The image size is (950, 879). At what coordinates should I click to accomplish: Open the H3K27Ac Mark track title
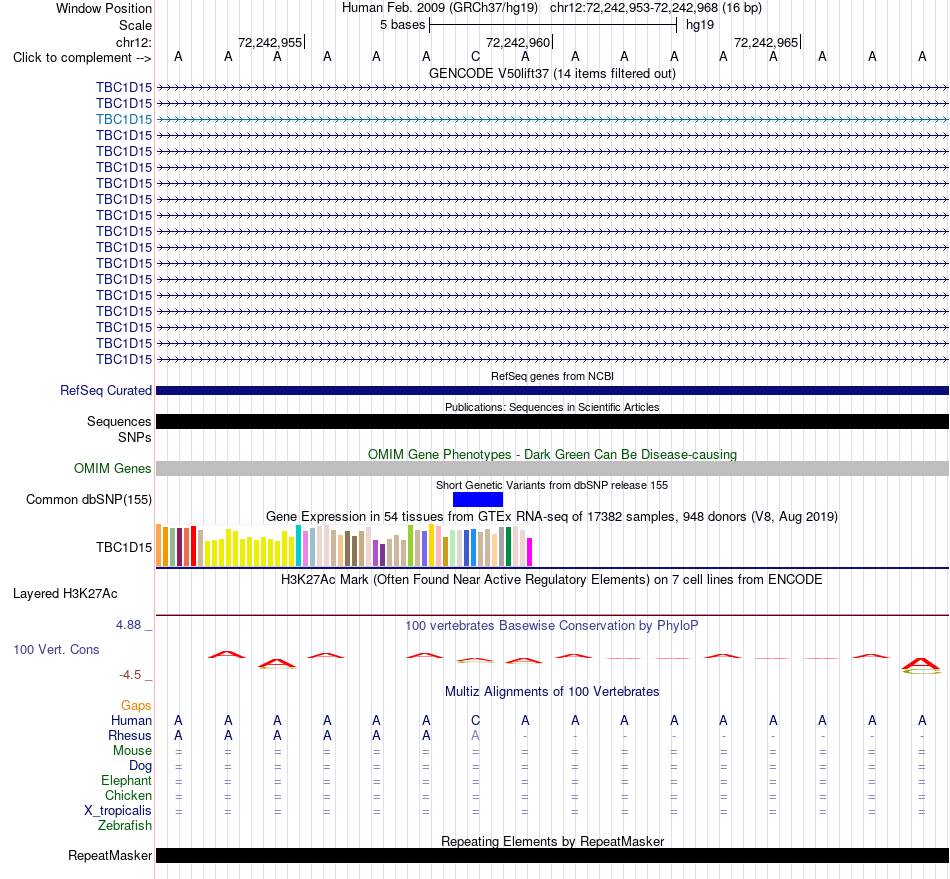coord(552,580)
